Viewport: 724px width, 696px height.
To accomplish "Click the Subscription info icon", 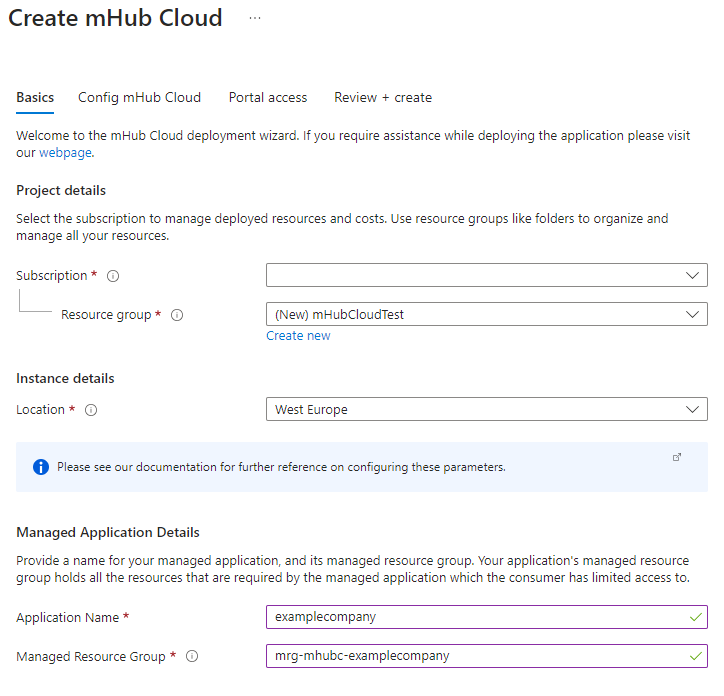I will (113, 276).
